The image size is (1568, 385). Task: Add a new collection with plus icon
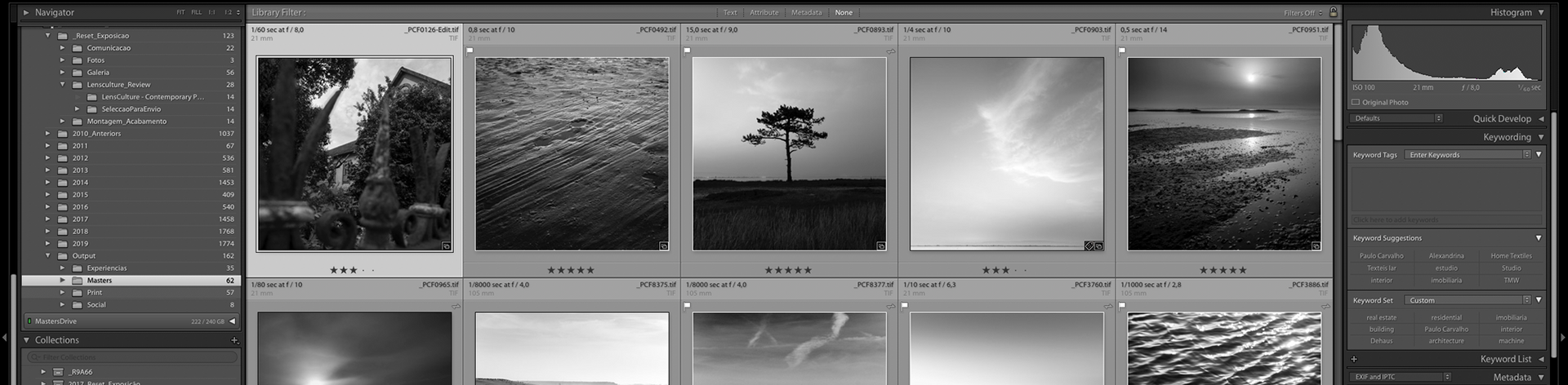pos(234,340)
